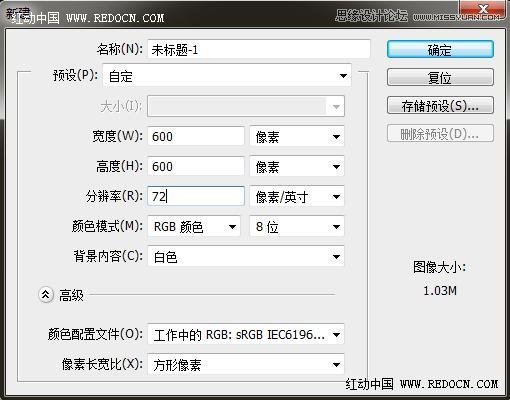510x400 pixels.
Task: Click the 复位 (Reset) button
Action: (440, 77)
